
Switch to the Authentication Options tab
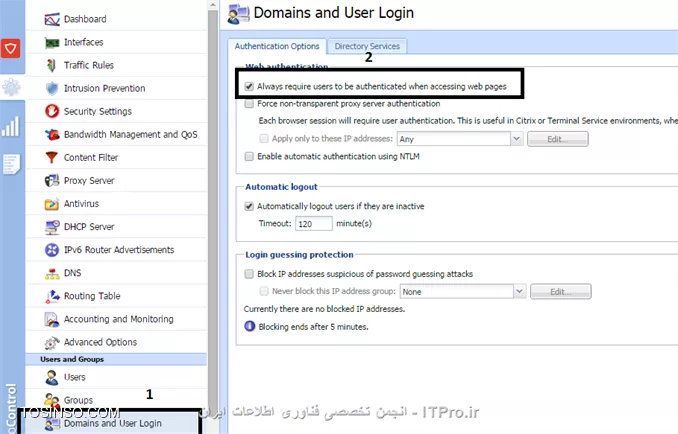click(277, 46)
